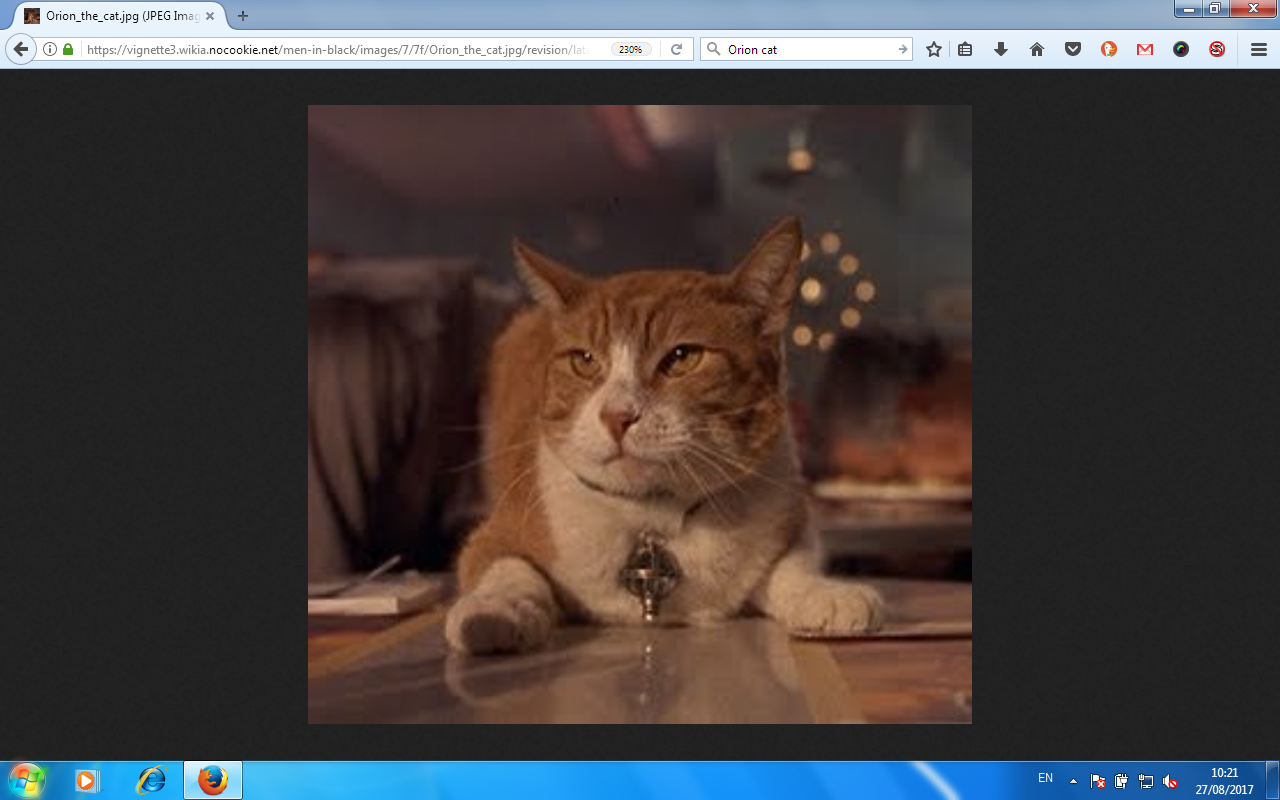Open the DuckDuckGo extension icon
Image resolution: width=1280 pixels, height=800 pixels.
pos(1109,49)
